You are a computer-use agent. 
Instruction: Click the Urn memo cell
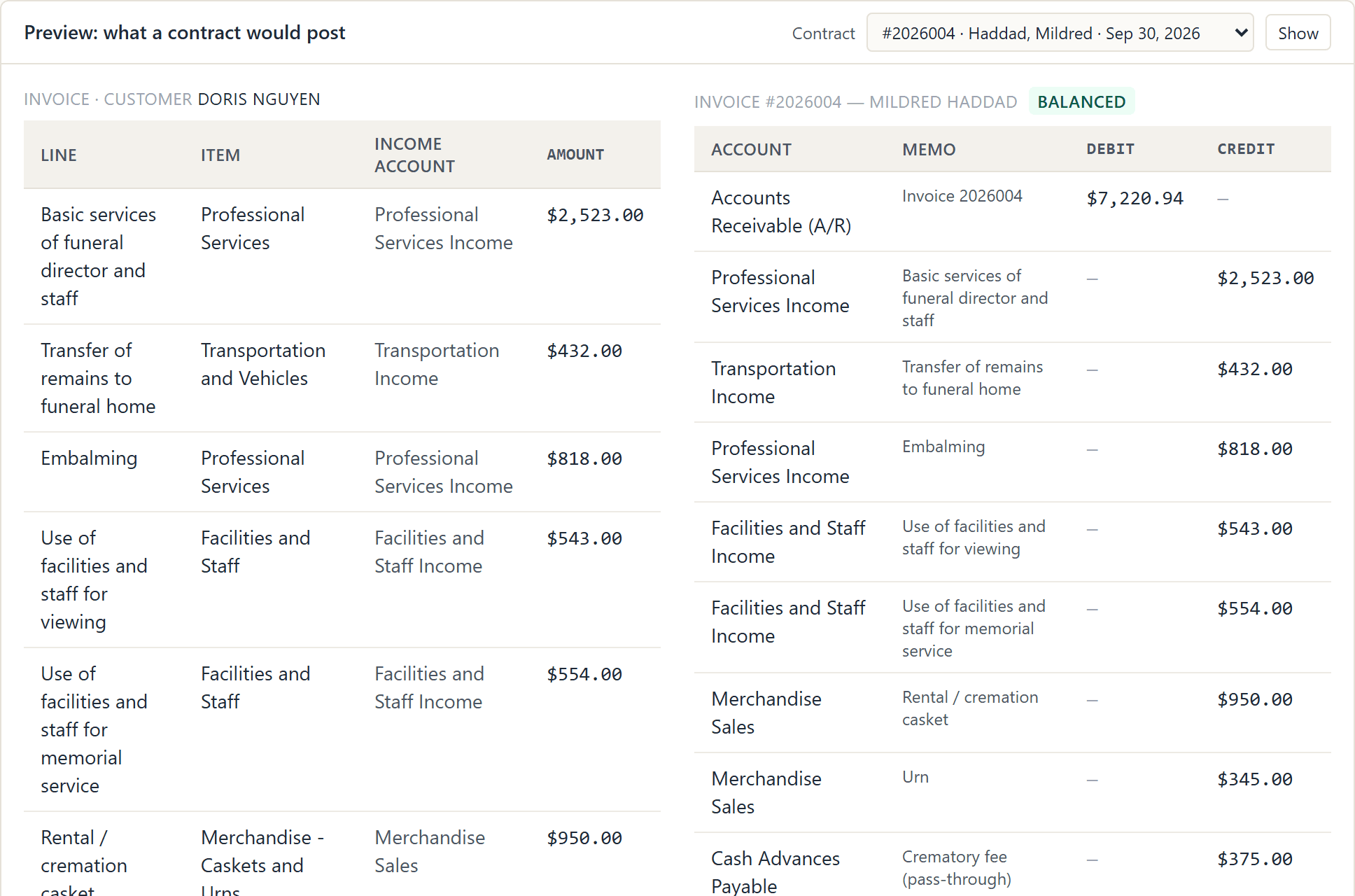point(915,777)
